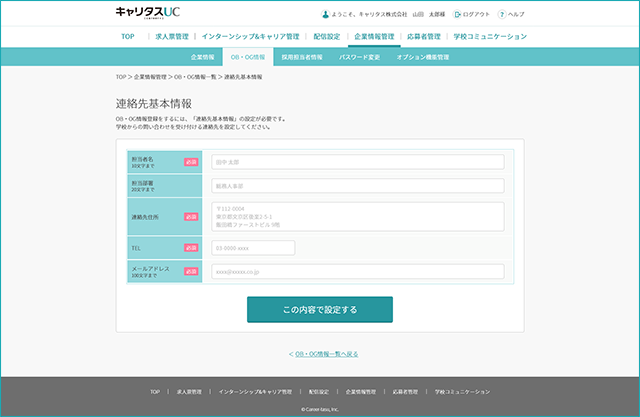Click the 必須 badge beside 担当者名
This screenshot has height=417, width=640.
pos(191,162)
